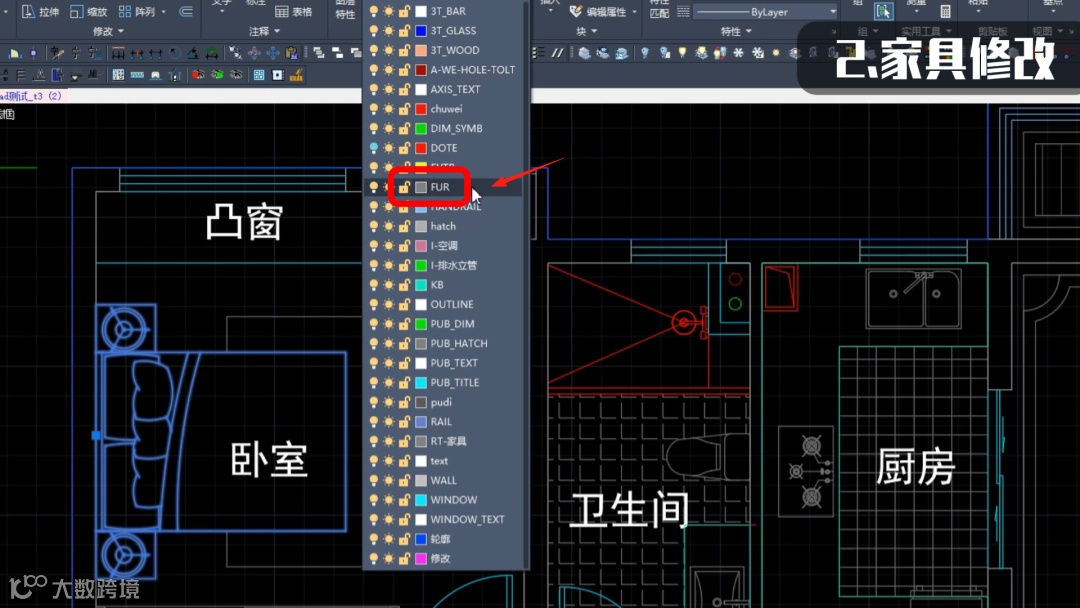Select the Scale (缩放) tool
This screenshot has height=608, width=1080.
[89, 12]
